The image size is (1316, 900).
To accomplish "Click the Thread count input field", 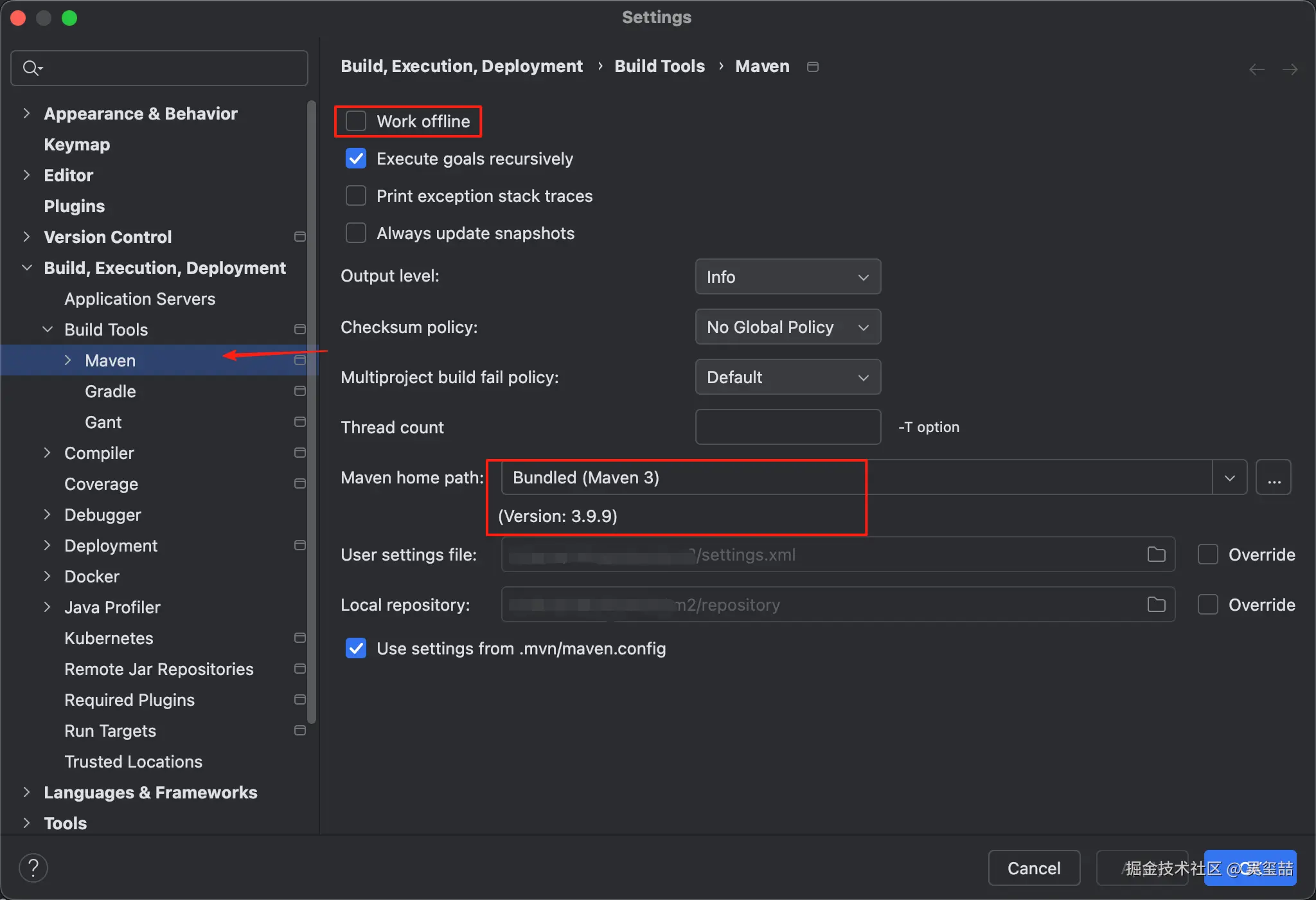I will 788,427.
